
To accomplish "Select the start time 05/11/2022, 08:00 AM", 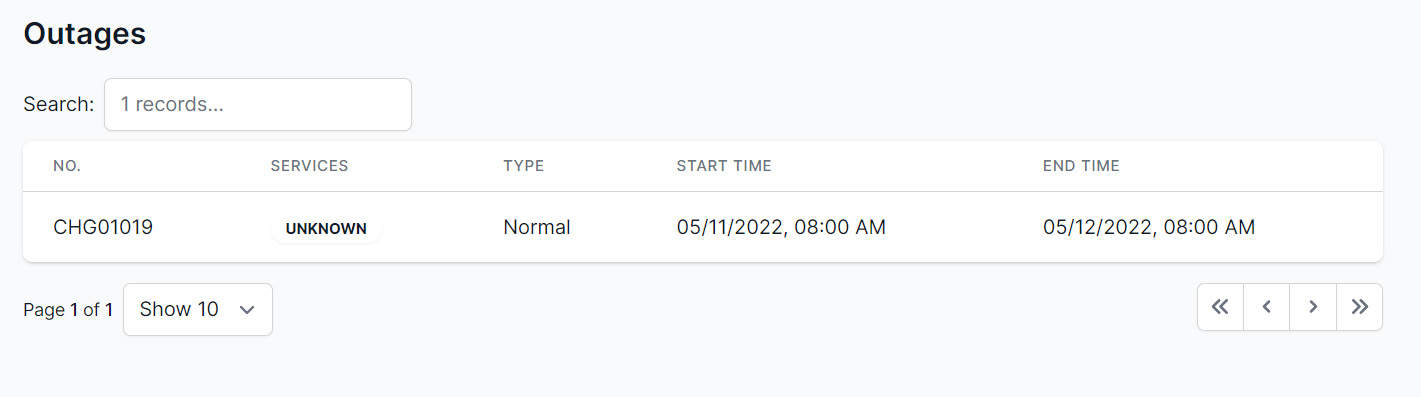I will tap(781, 227).
